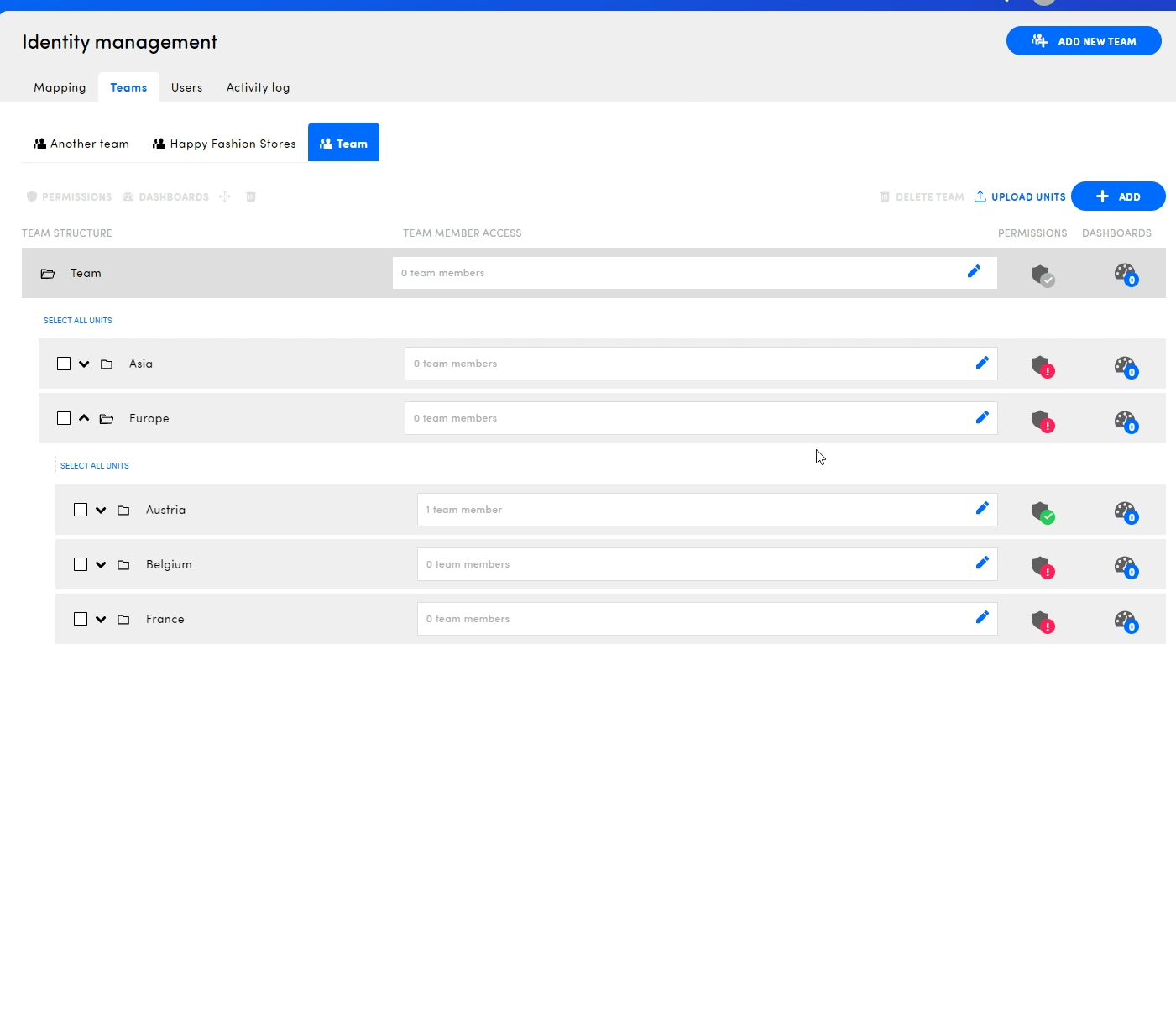Screen dimensions: 1176x1016
Task: Open permissions shield for Asia
Action: click(x=1042, y=366)
